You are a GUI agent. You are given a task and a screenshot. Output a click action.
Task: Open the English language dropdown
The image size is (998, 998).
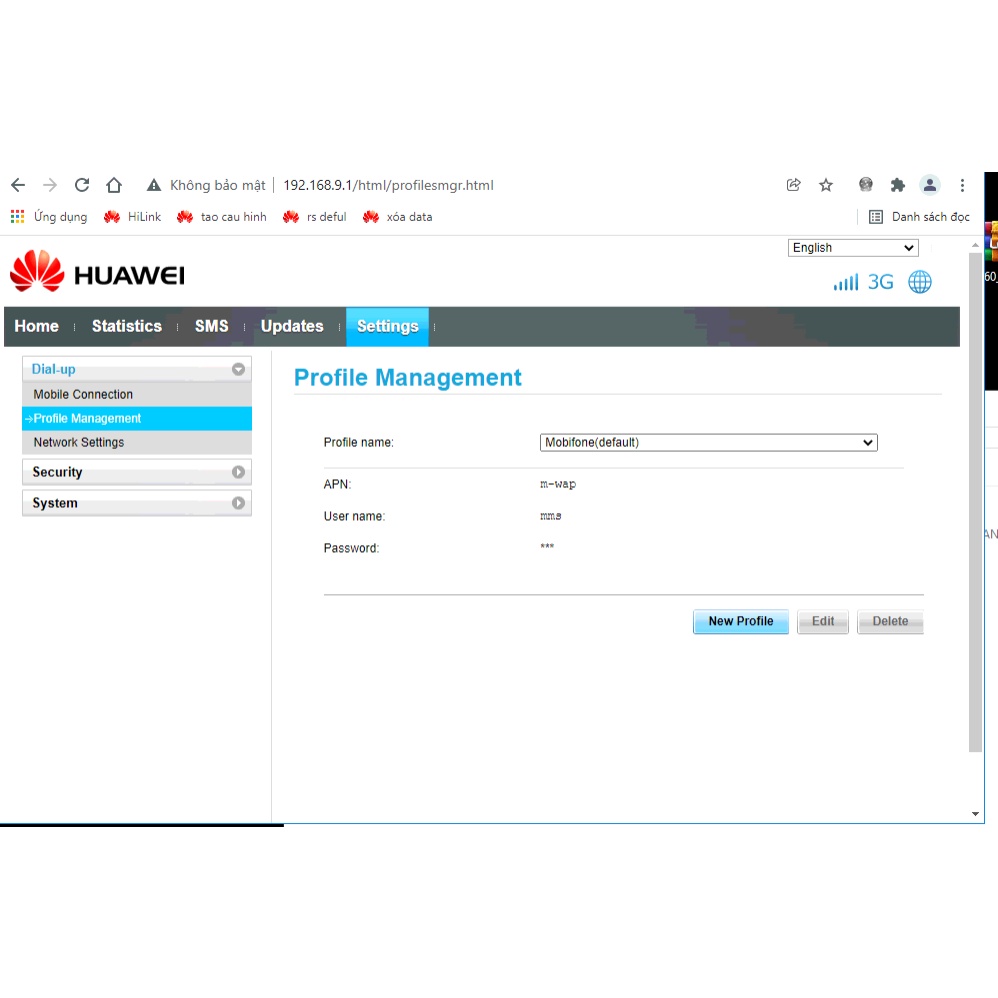point(853,248)
